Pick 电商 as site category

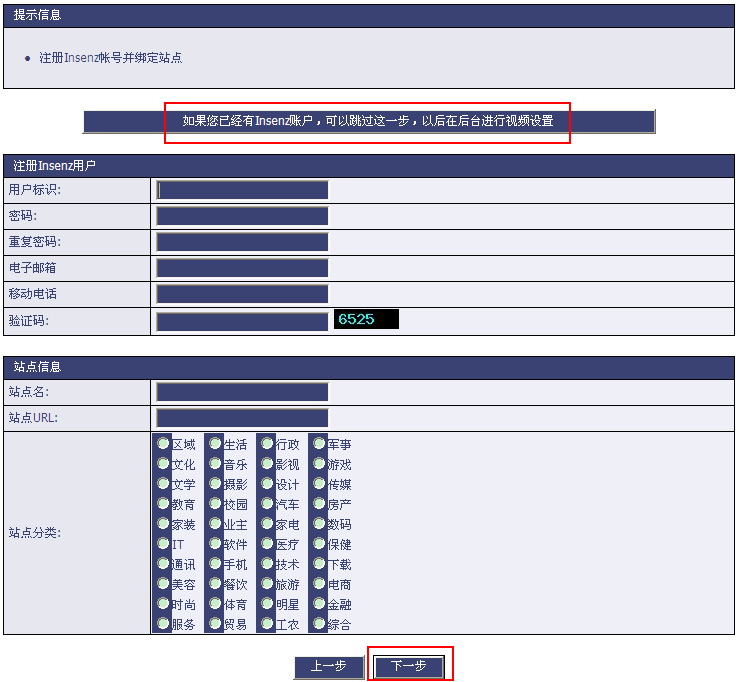point(319,584)
